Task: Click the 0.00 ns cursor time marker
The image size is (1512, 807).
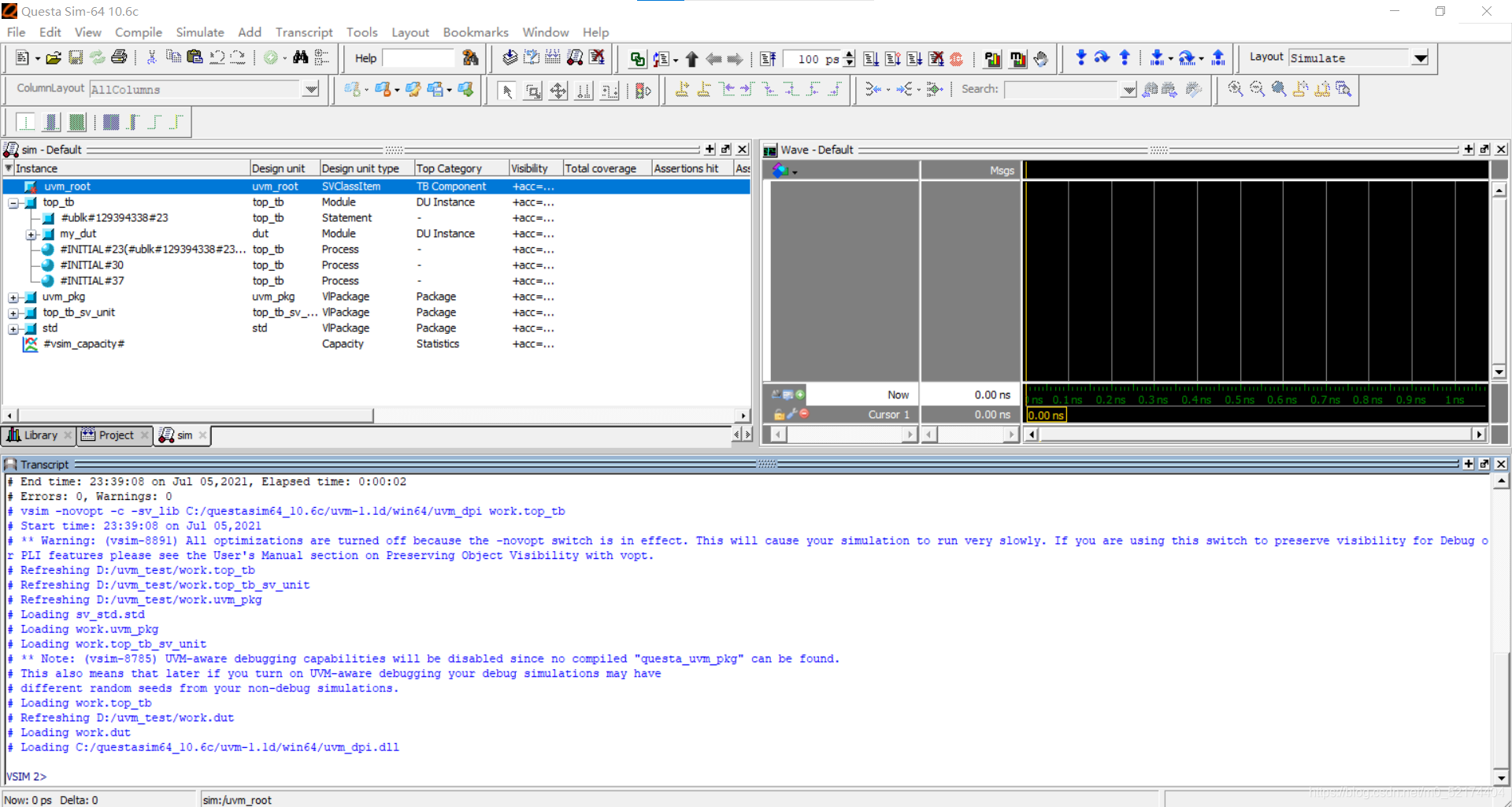Action: coord(1046,415)
